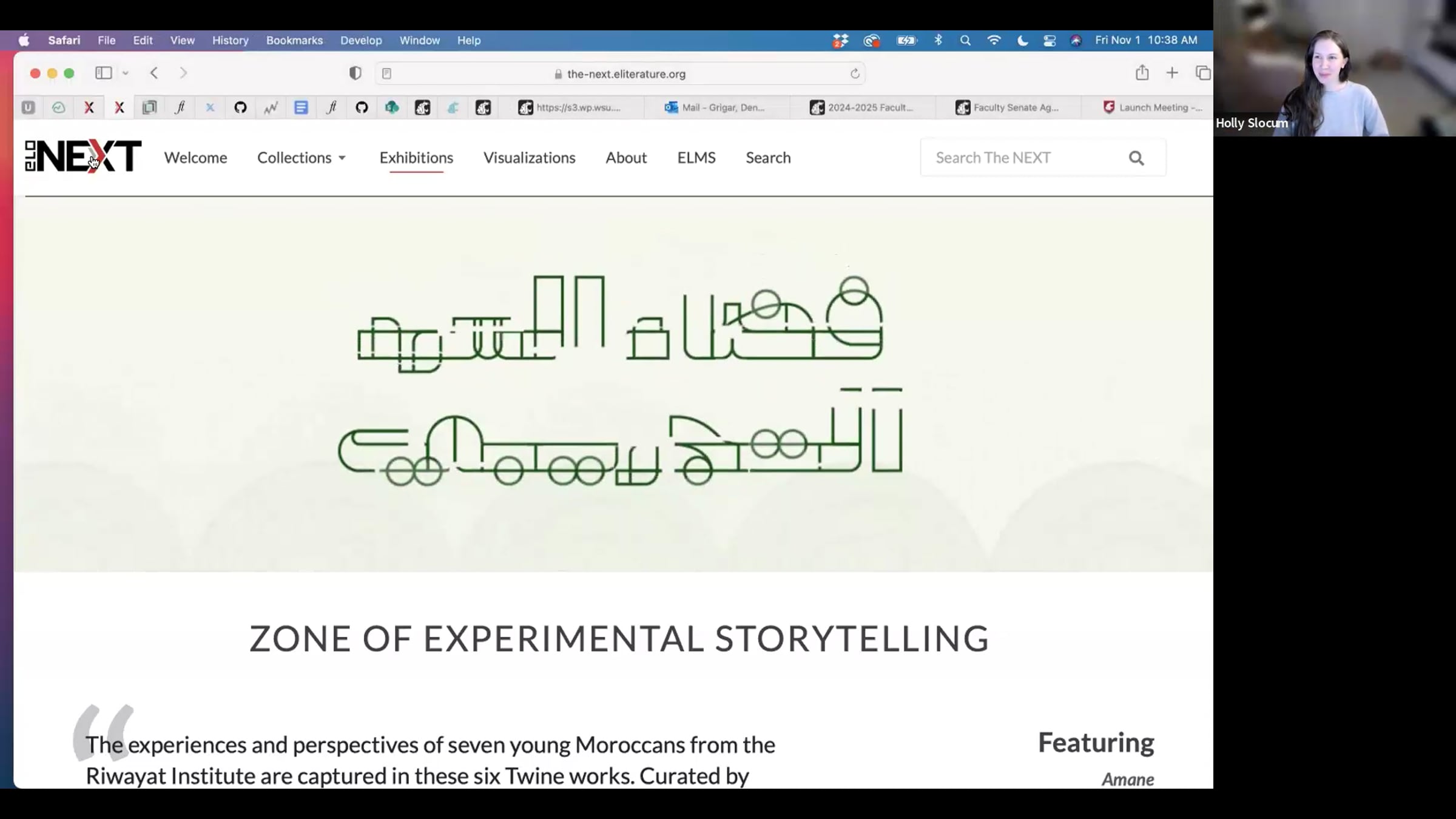Open the Bluetooth menu bar icon
Screen dimensions: 1456x819
[938, 40]
